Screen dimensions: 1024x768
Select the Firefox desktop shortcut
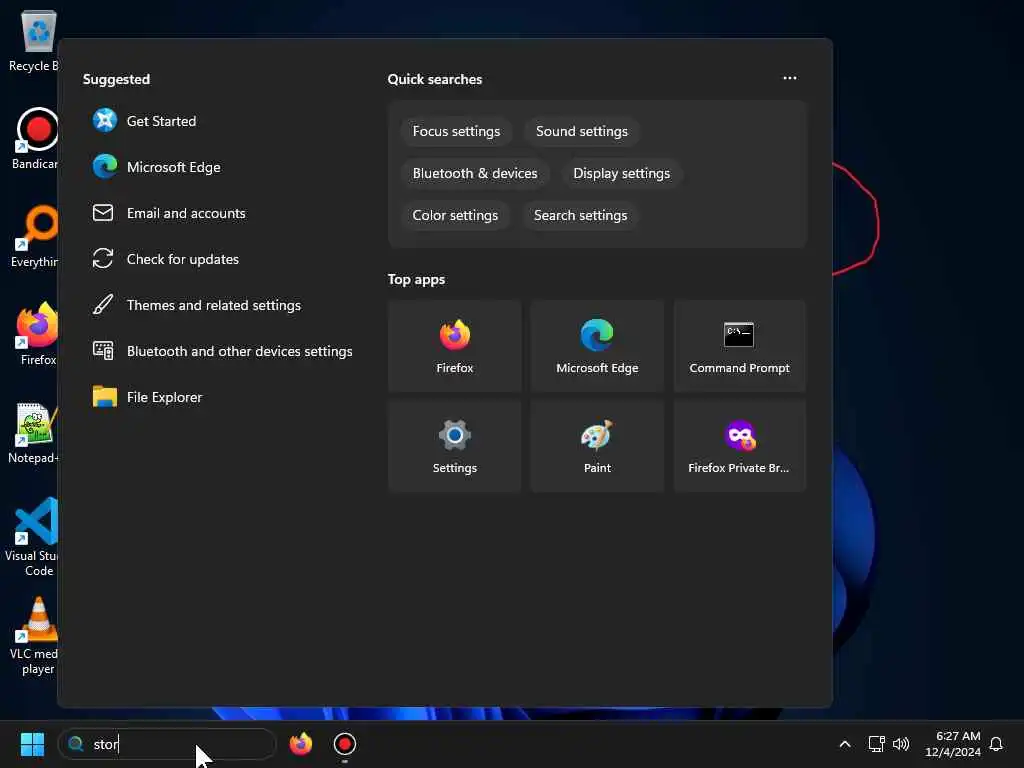(x=37, y=334)
